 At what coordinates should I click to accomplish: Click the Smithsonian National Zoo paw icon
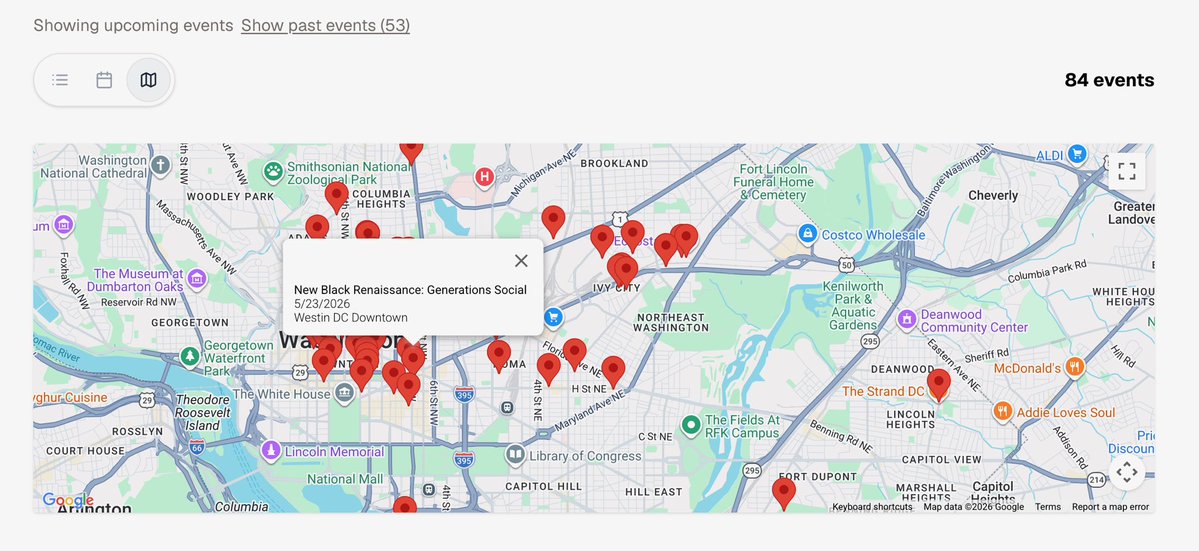click(274, 171)
